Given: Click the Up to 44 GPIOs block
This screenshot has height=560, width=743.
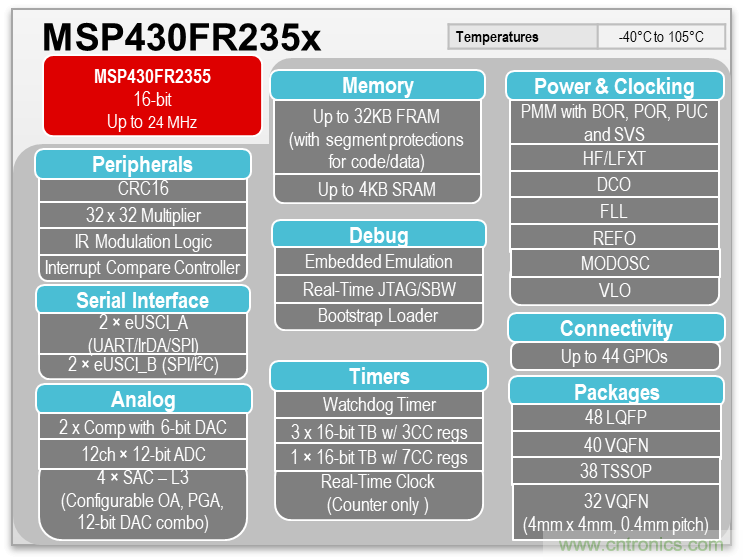Looking at the screenshot, I should [x=615, y=356].
